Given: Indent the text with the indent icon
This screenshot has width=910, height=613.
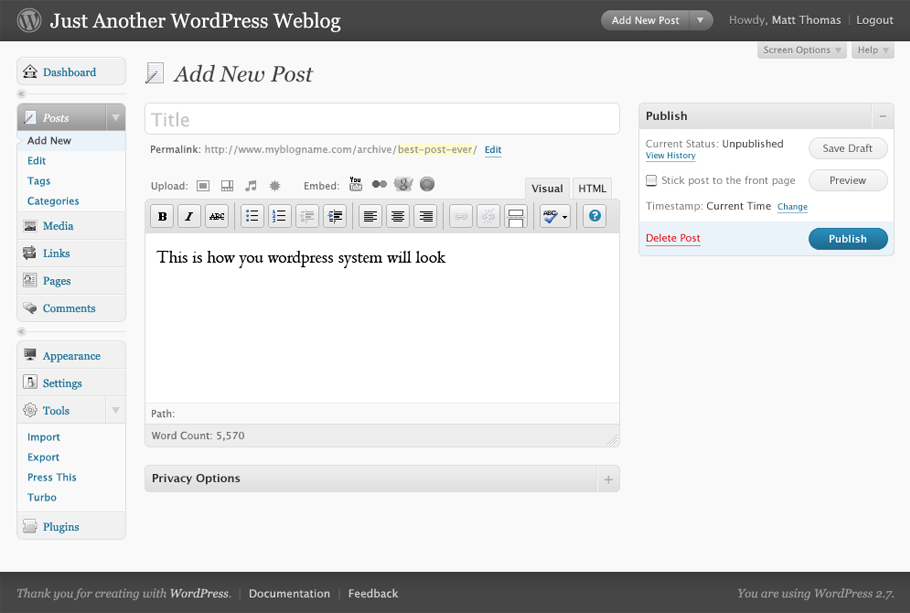Looking at the screenshot, I should [x=335, y=217].
